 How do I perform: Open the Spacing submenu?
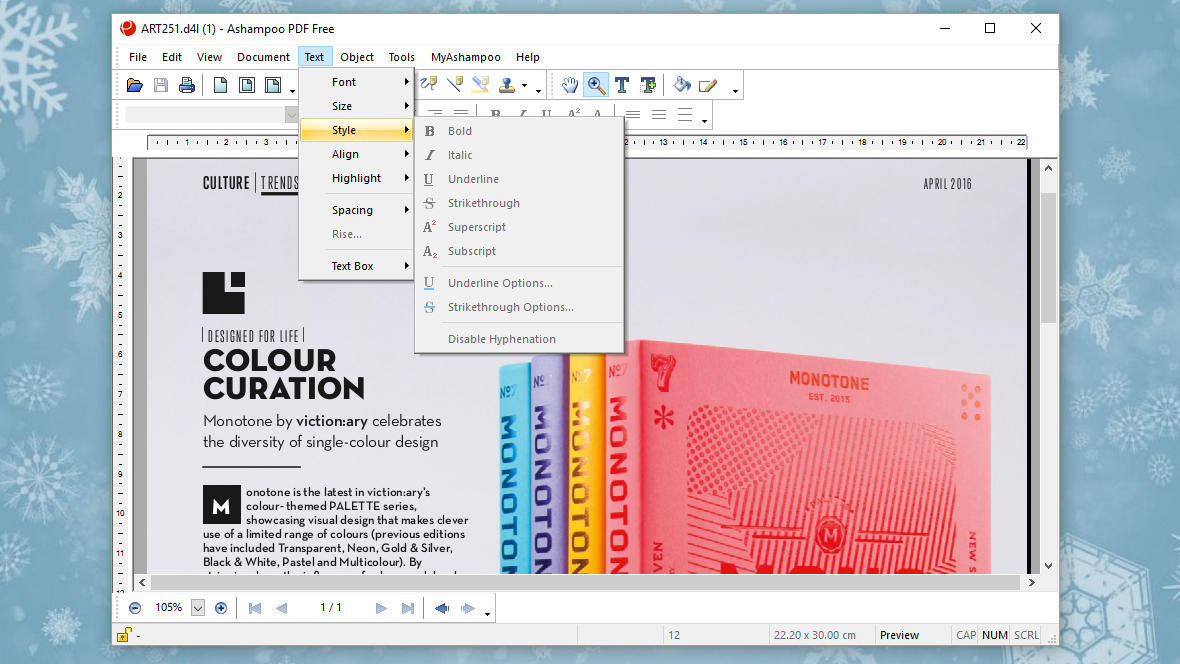pyautogui.click(x=357, y=209)
